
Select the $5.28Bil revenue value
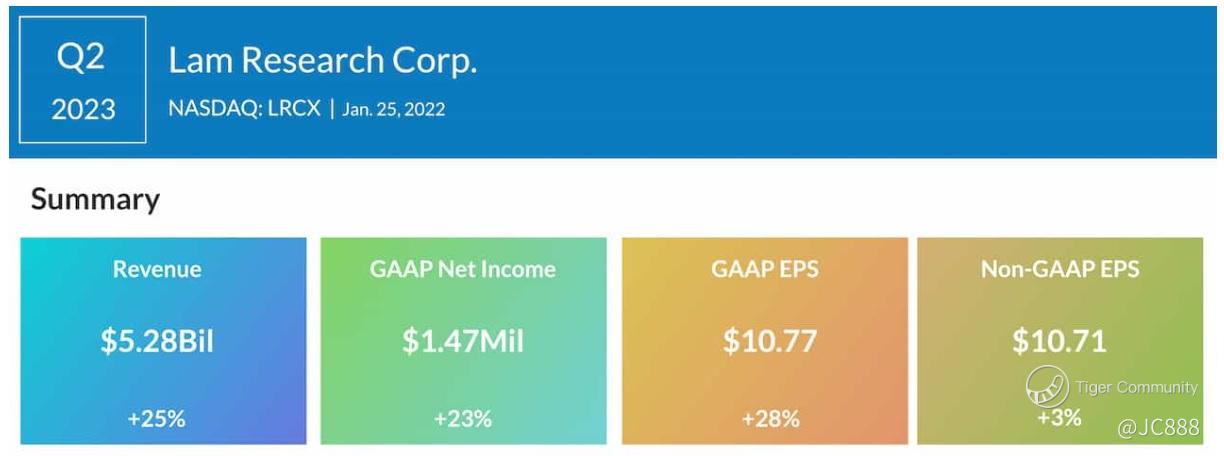(x=157, y=341)
